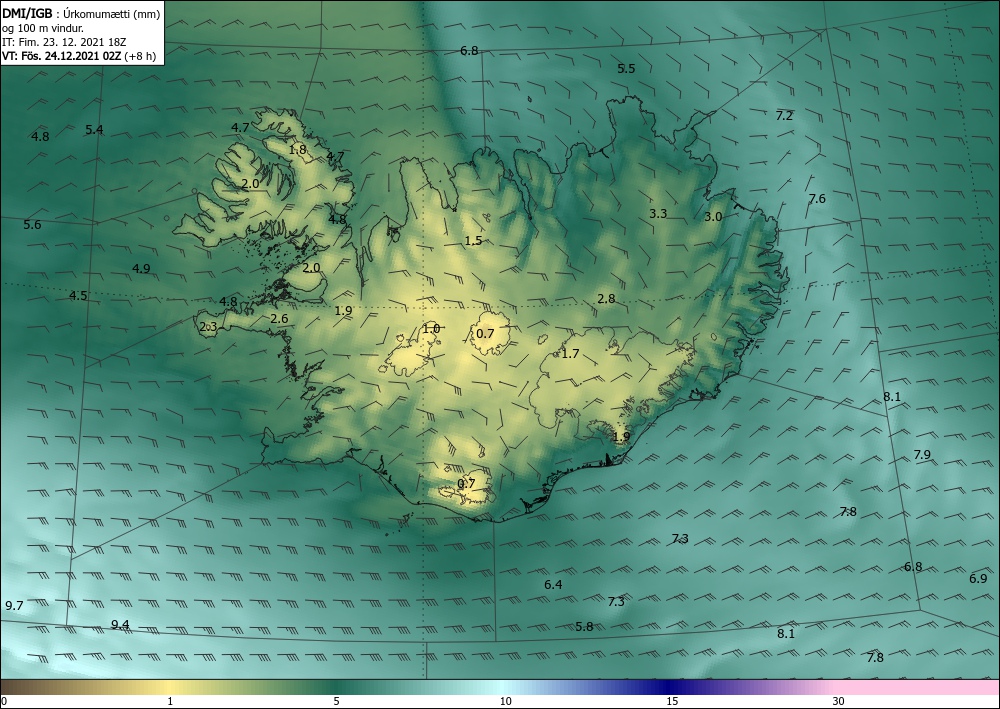The image size is (1000, 709).
Task: Click the color scale tick label 30
Action: pyautogui.click(x=839, y=701)
